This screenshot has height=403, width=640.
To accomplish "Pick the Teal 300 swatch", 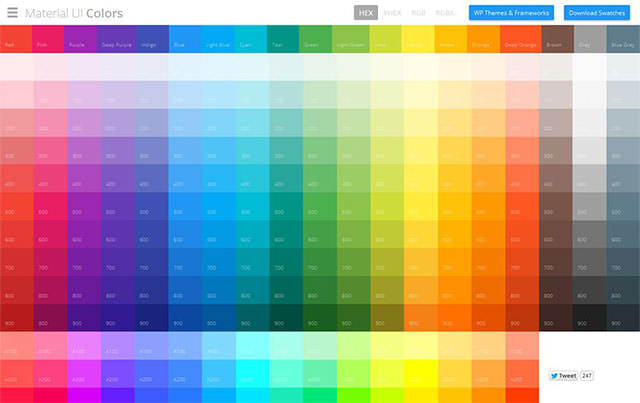I will click(286, 150).
